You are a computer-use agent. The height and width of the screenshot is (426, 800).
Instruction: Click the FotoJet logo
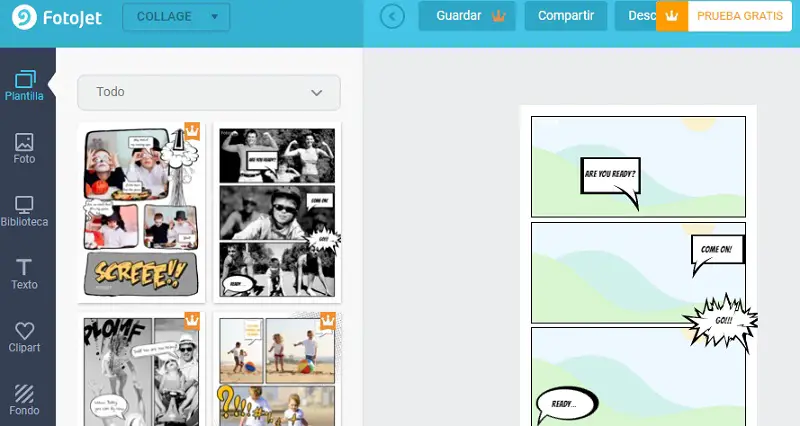[57, 18]
